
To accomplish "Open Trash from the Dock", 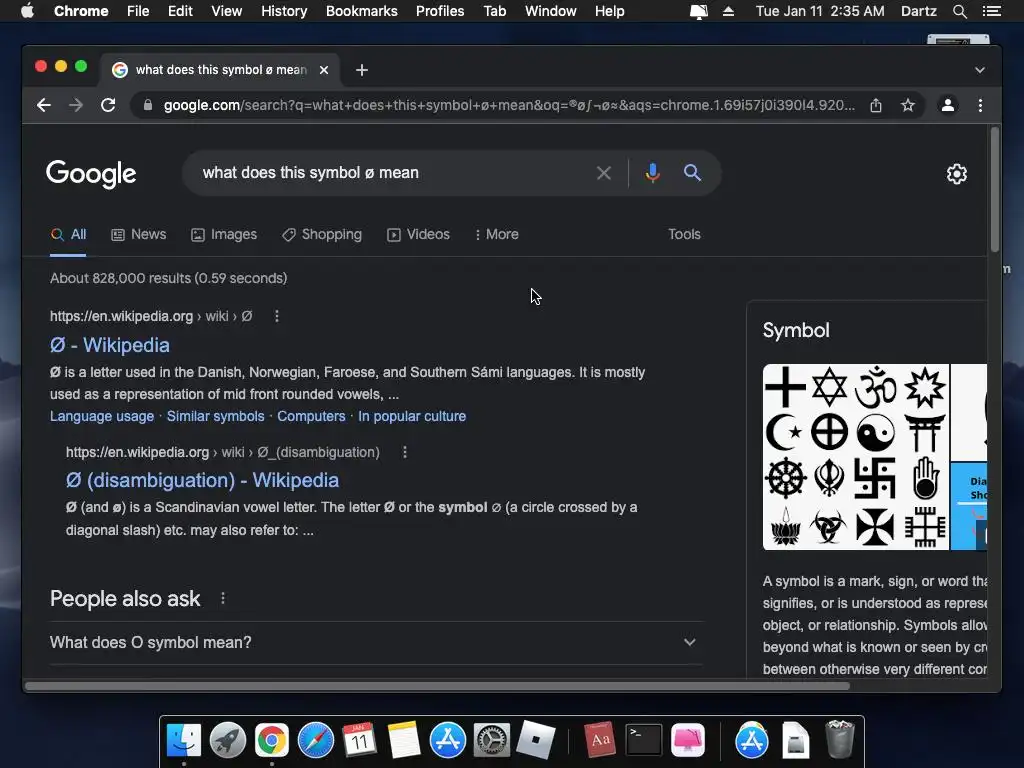I will (x=839, y=740).
